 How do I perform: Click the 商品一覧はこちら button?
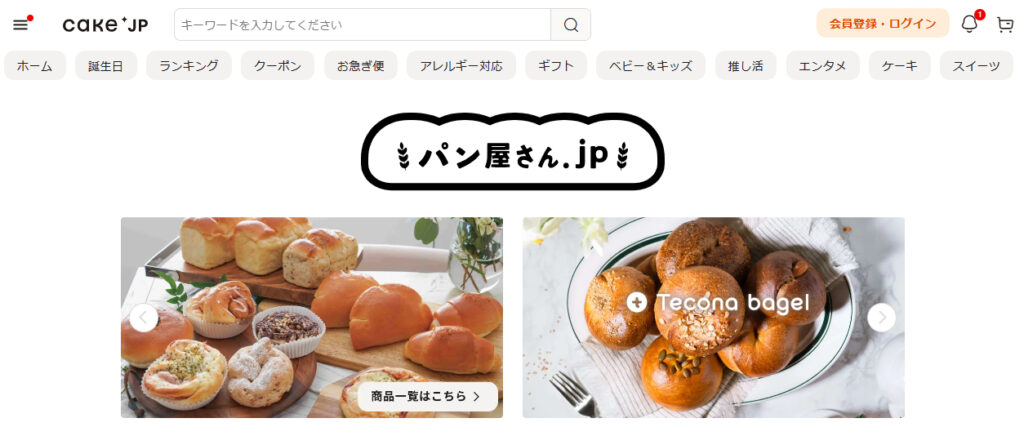428,396
